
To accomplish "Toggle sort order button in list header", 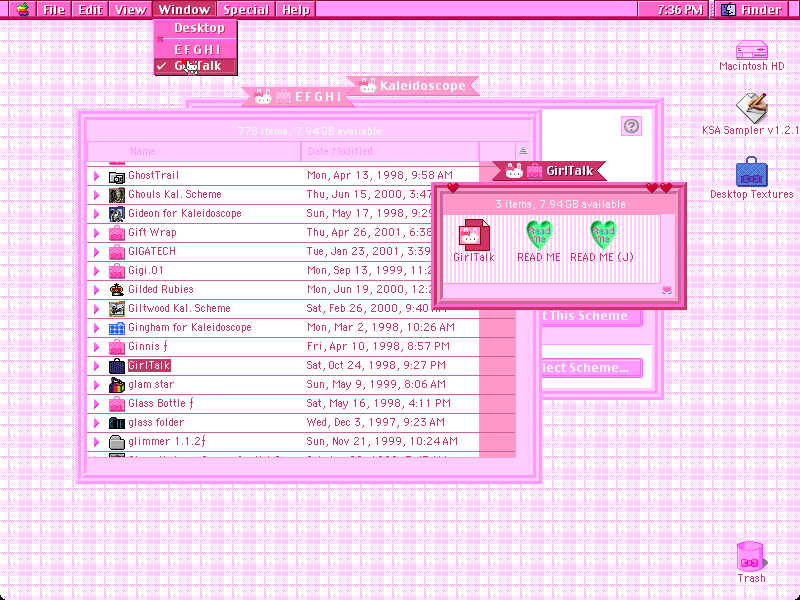I will click(x=522, y=151).
